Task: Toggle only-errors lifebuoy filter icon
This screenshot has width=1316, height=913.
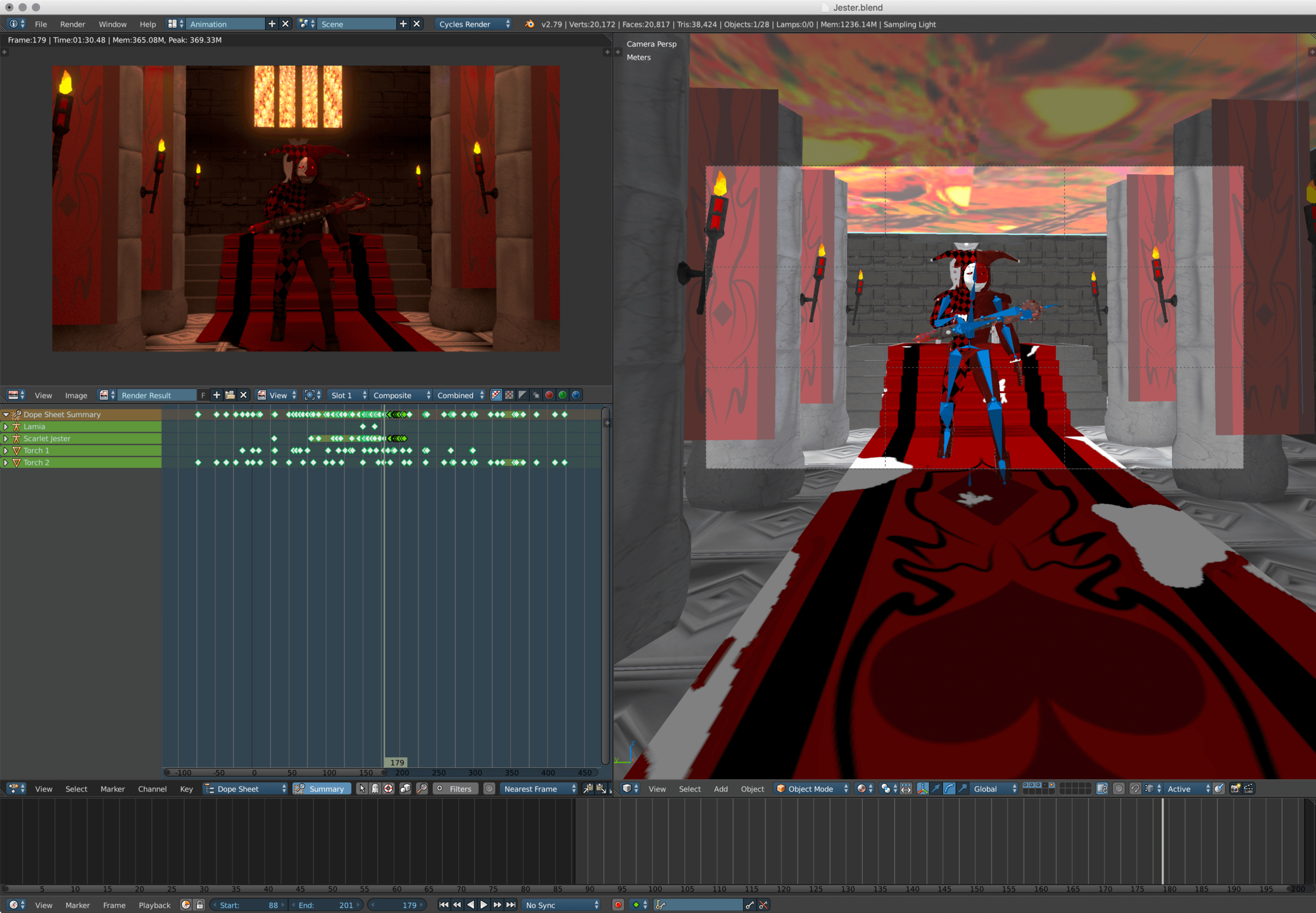Action: [388, 789]
